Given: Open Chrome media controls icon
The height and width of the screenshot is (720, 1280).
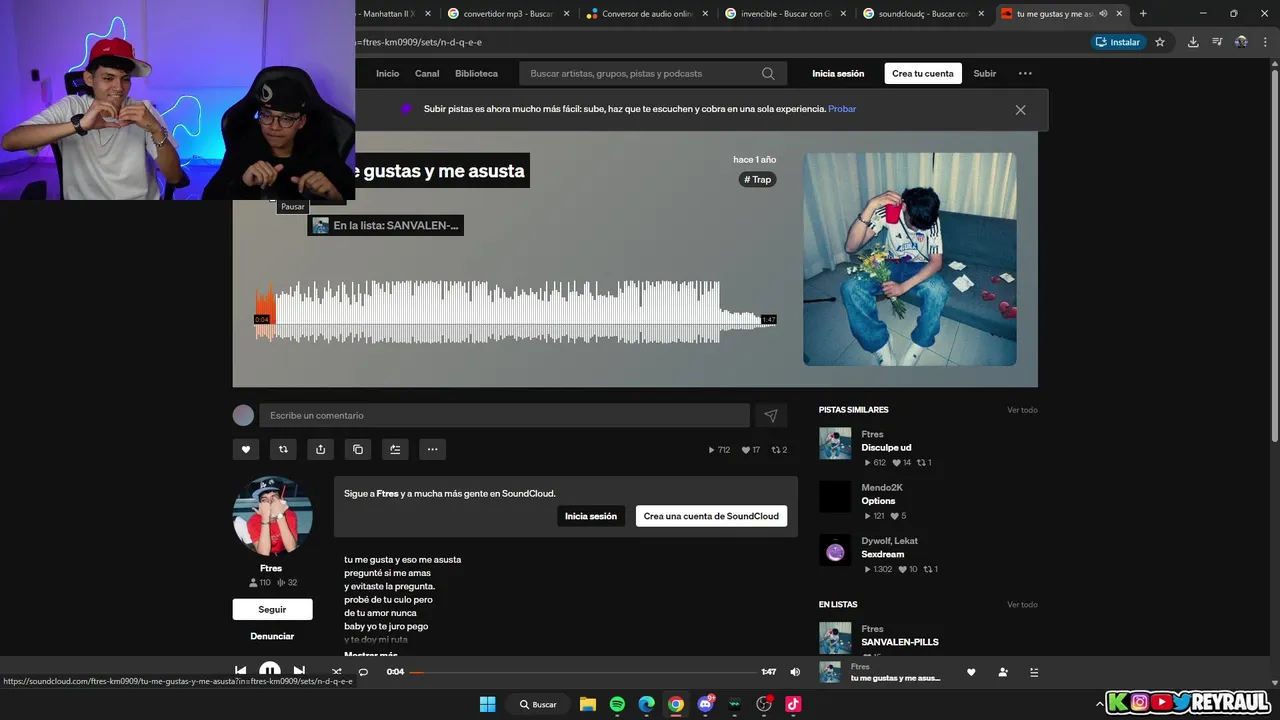Looking at the screenshot, I should [x=1217, y=42].
